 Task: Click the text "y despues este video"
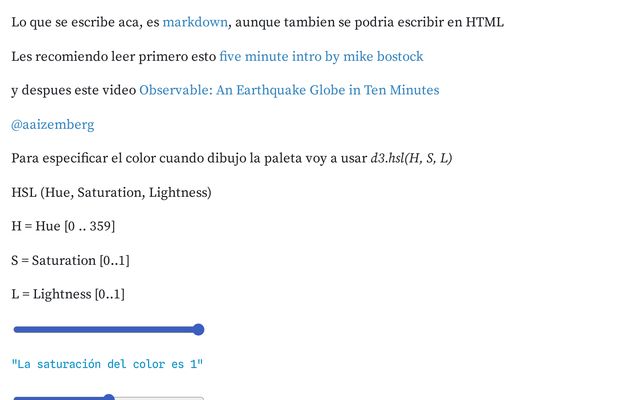tap(74, 90)
